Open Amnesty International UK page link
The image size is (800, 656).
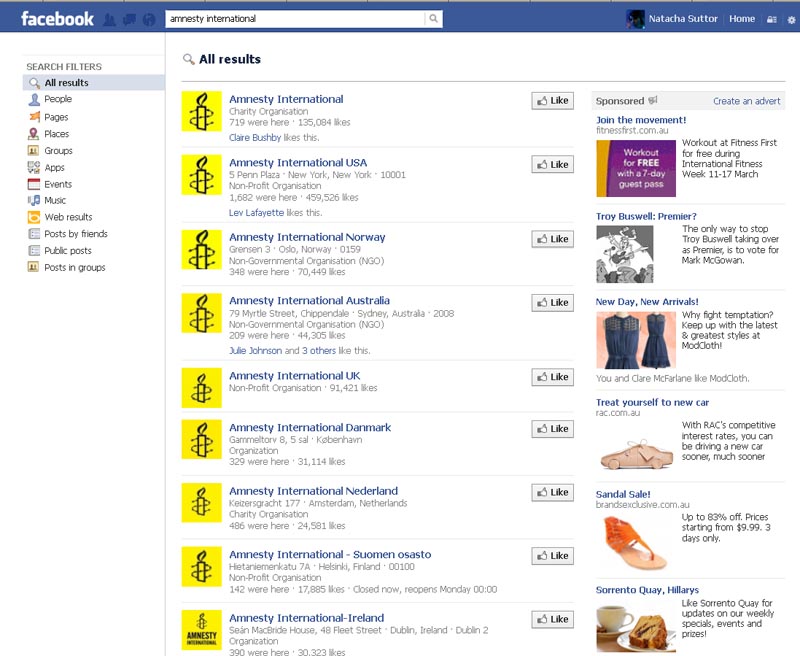point(294,376)
